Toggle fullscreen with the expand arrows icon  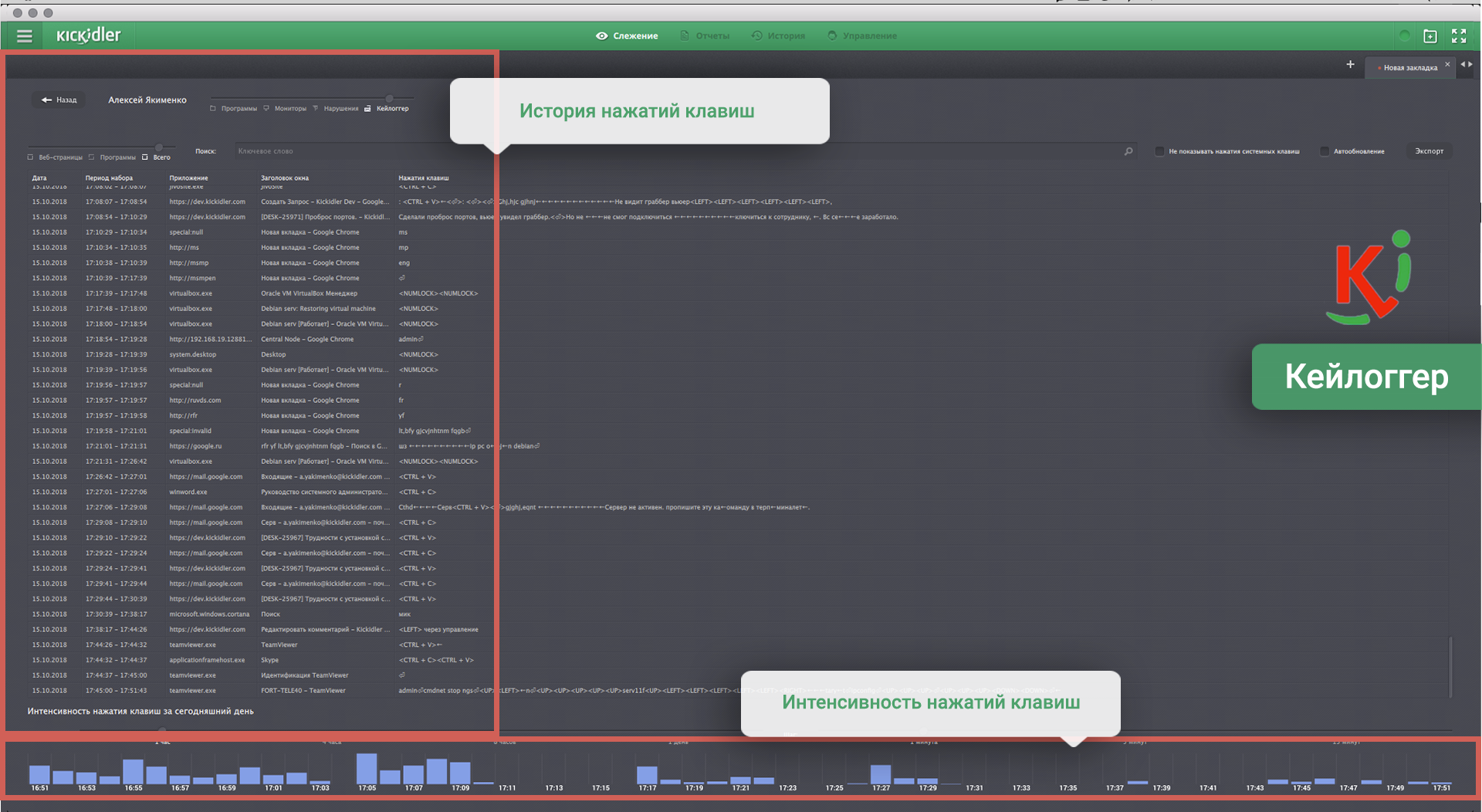[1459, 36]
